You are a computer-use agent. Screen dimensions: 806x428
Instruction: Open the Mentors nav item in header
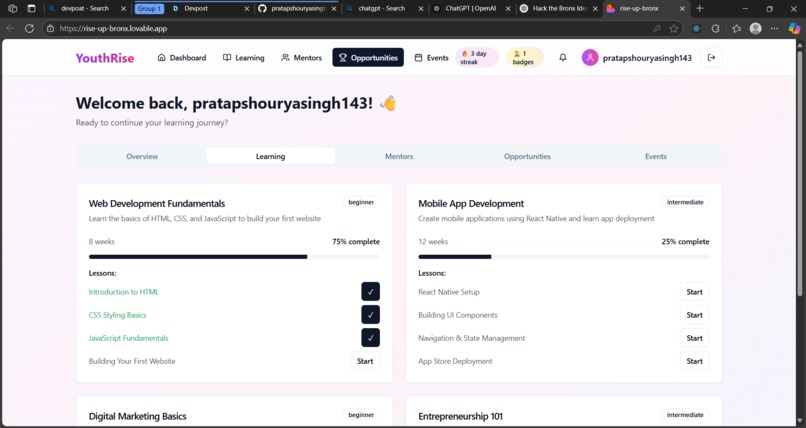[301, 58]
